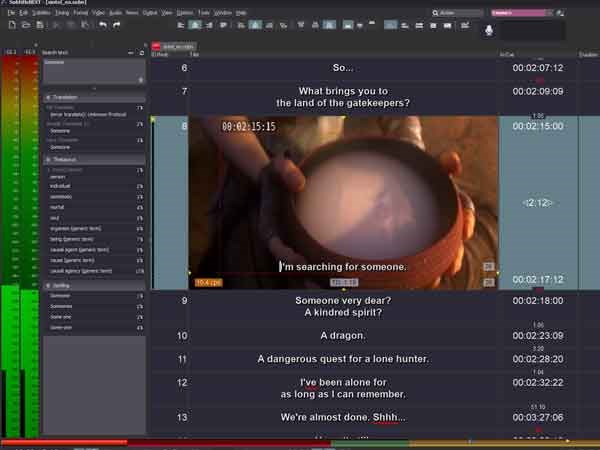This screenshot has height=450, width=600.
Task: Click the grey label beside the cps value
Action: (344, 282)
